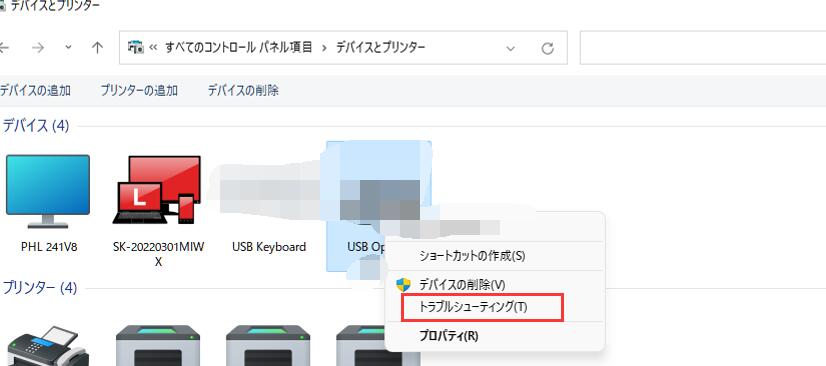The height and width of the screenshot is (366, 826).
Task: Click the back navigation arrow
Action: (4, 48)
